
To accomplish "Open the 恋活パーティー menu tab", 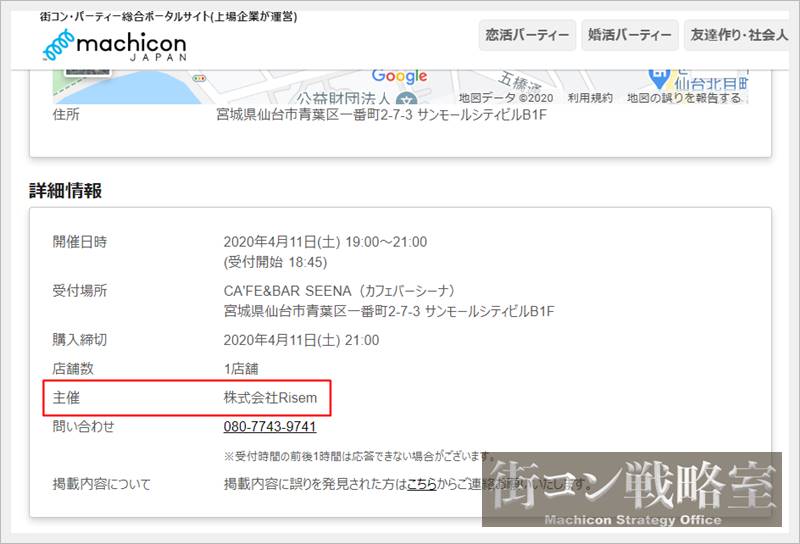I will [527, 35].
